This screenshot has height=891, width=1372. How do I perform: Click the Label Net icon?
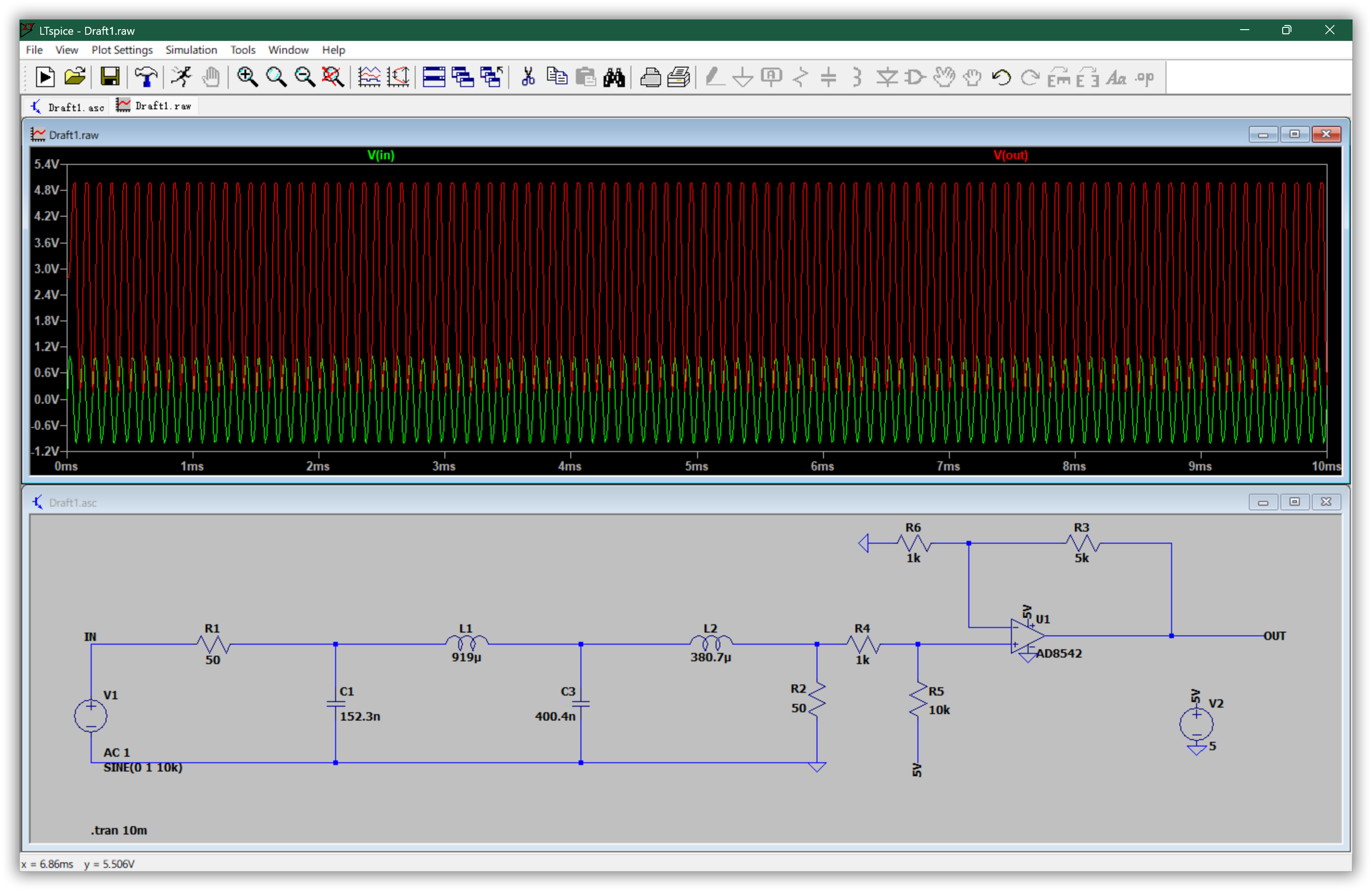coord(771,77)
